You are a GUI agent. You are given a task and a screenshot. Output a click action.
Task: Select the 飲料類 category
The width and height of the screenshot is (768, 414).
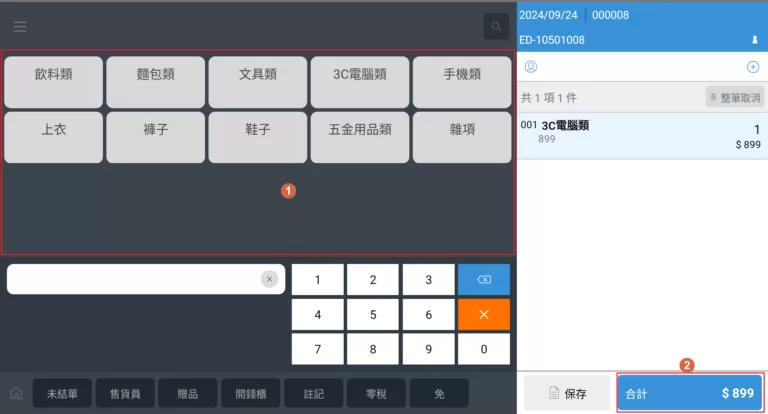[x=54, y=74]
